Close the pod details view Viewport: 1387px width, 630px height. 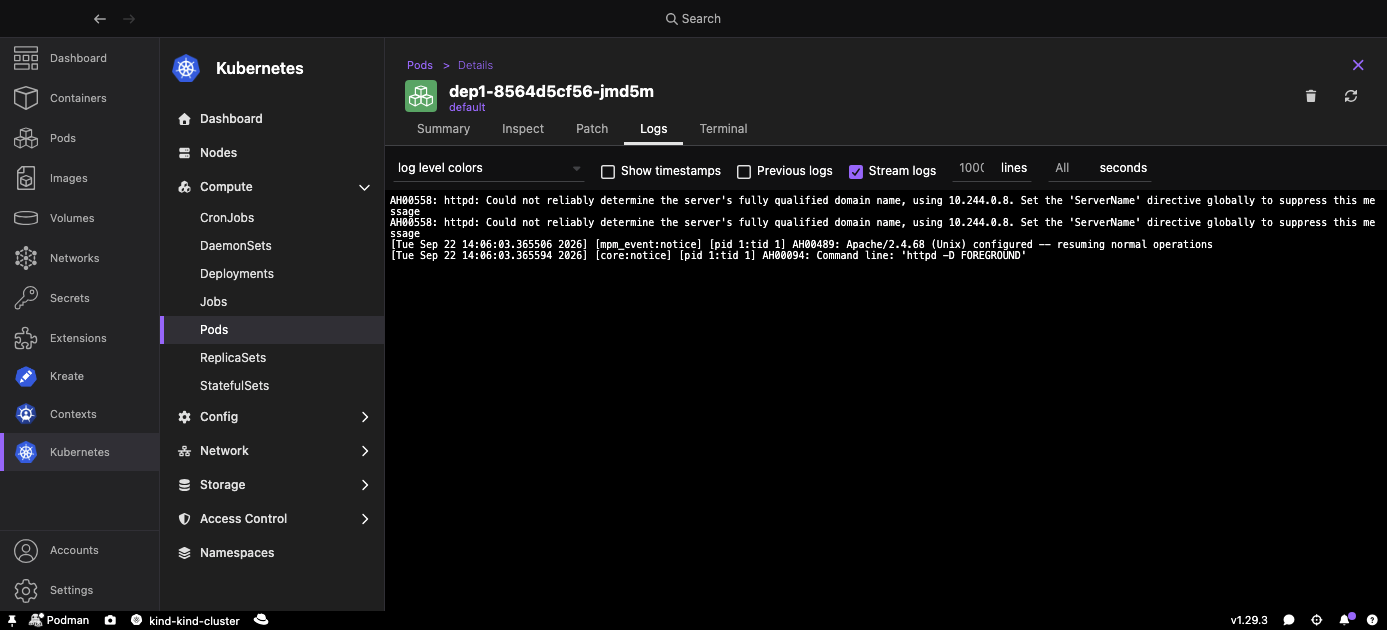point(1358,65)
